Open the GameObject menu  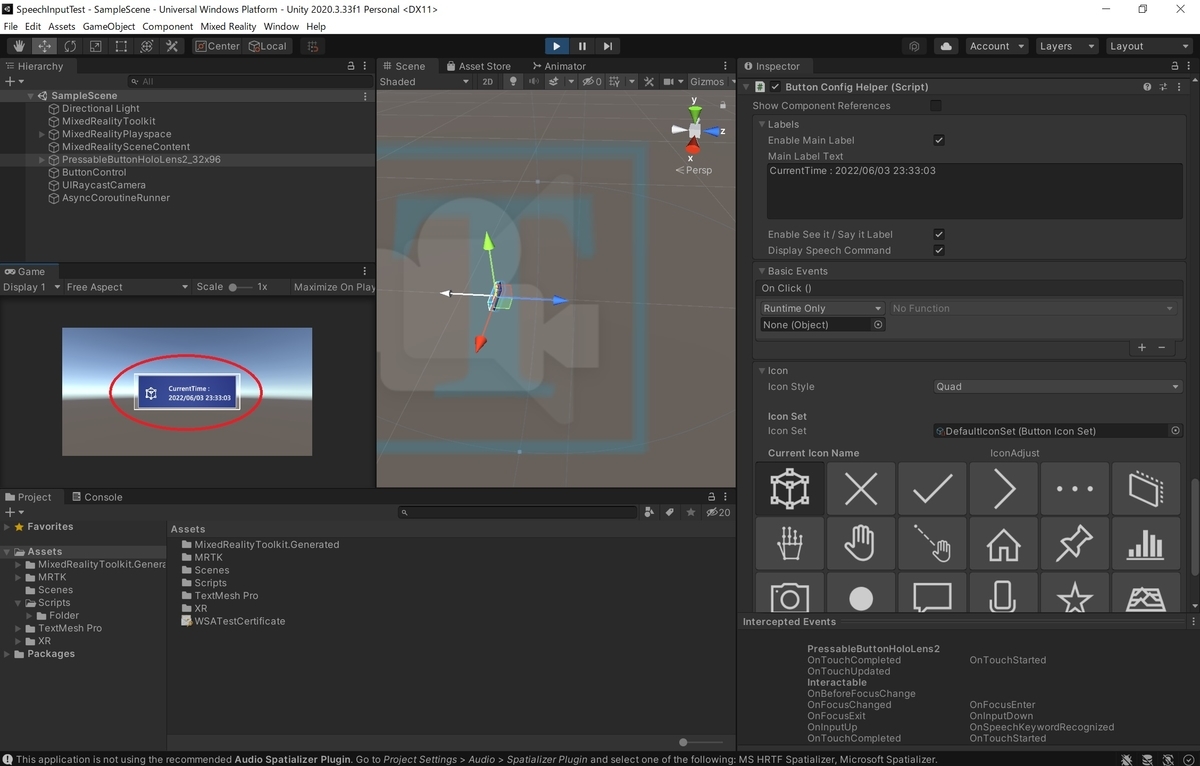(108, 26)
